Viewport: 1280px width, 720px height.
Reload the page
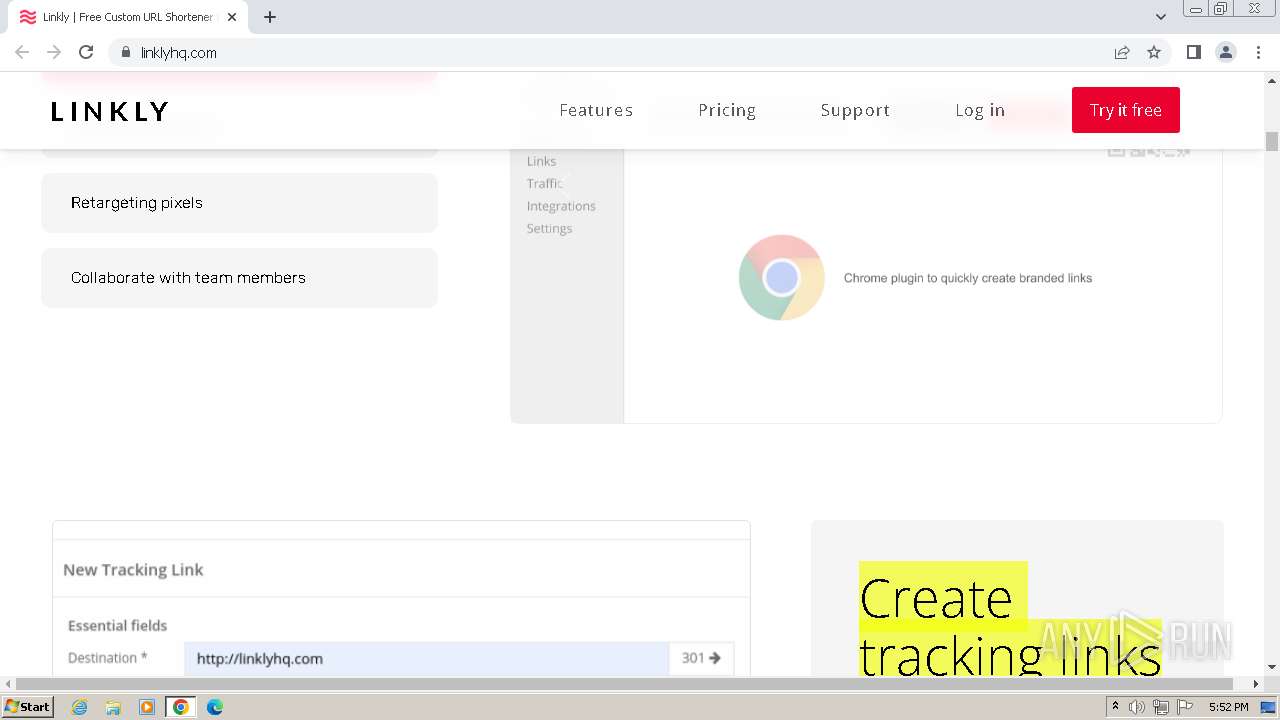(86, 52)
